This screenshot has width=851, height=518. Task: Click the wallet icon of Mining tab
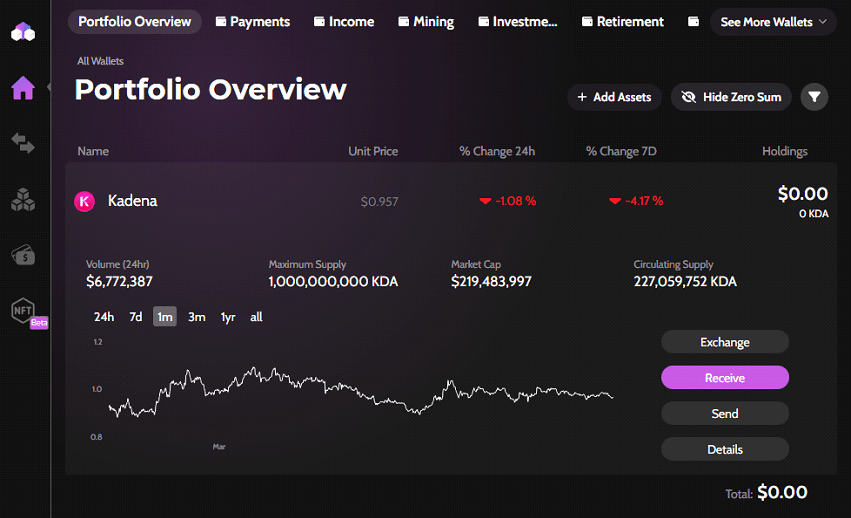pos(403,22)
